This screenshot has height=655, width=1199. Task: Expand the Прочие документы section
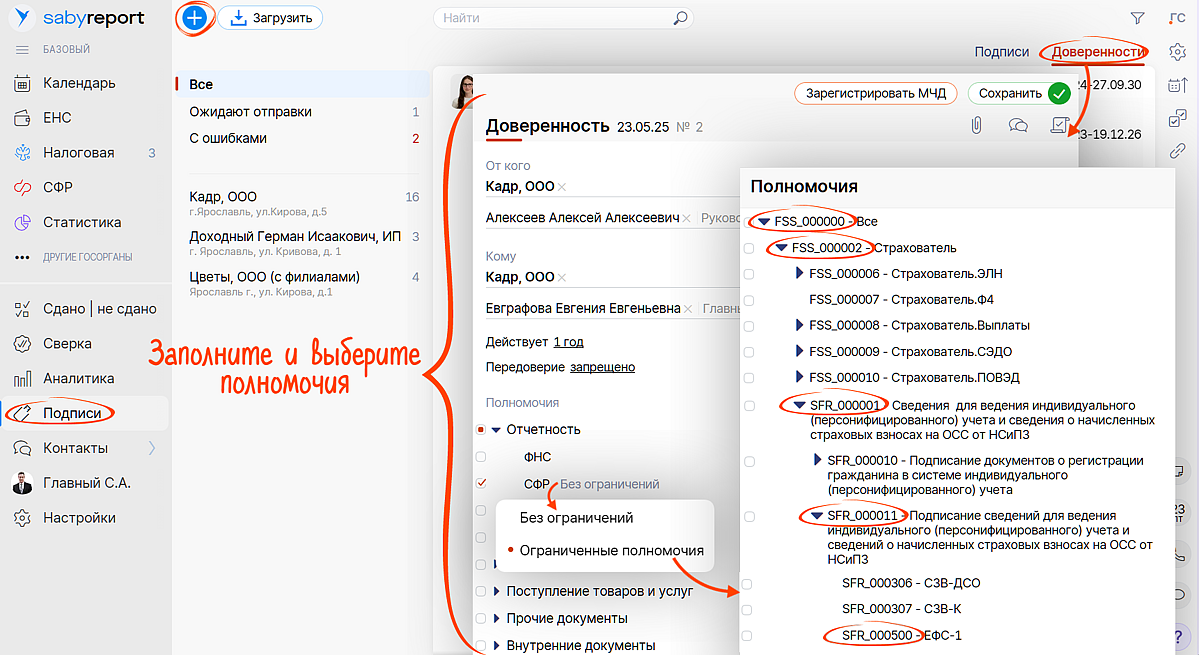coord(496,618)
